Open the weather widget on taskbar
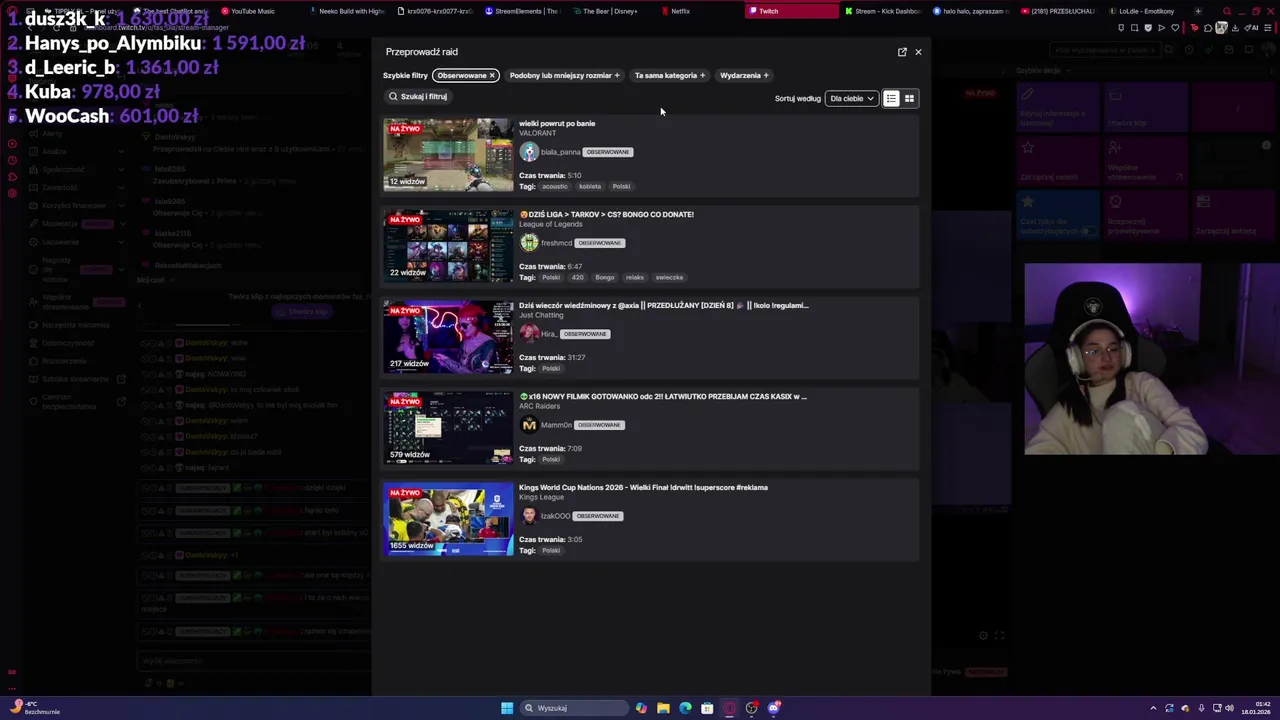 point(35,708)
